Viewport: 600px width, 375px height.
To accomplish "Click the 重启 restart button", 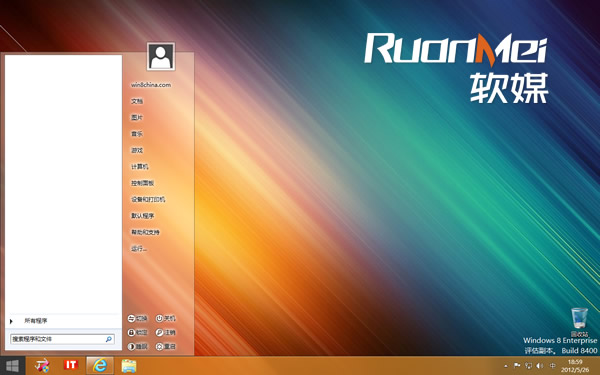I will 166,347.
